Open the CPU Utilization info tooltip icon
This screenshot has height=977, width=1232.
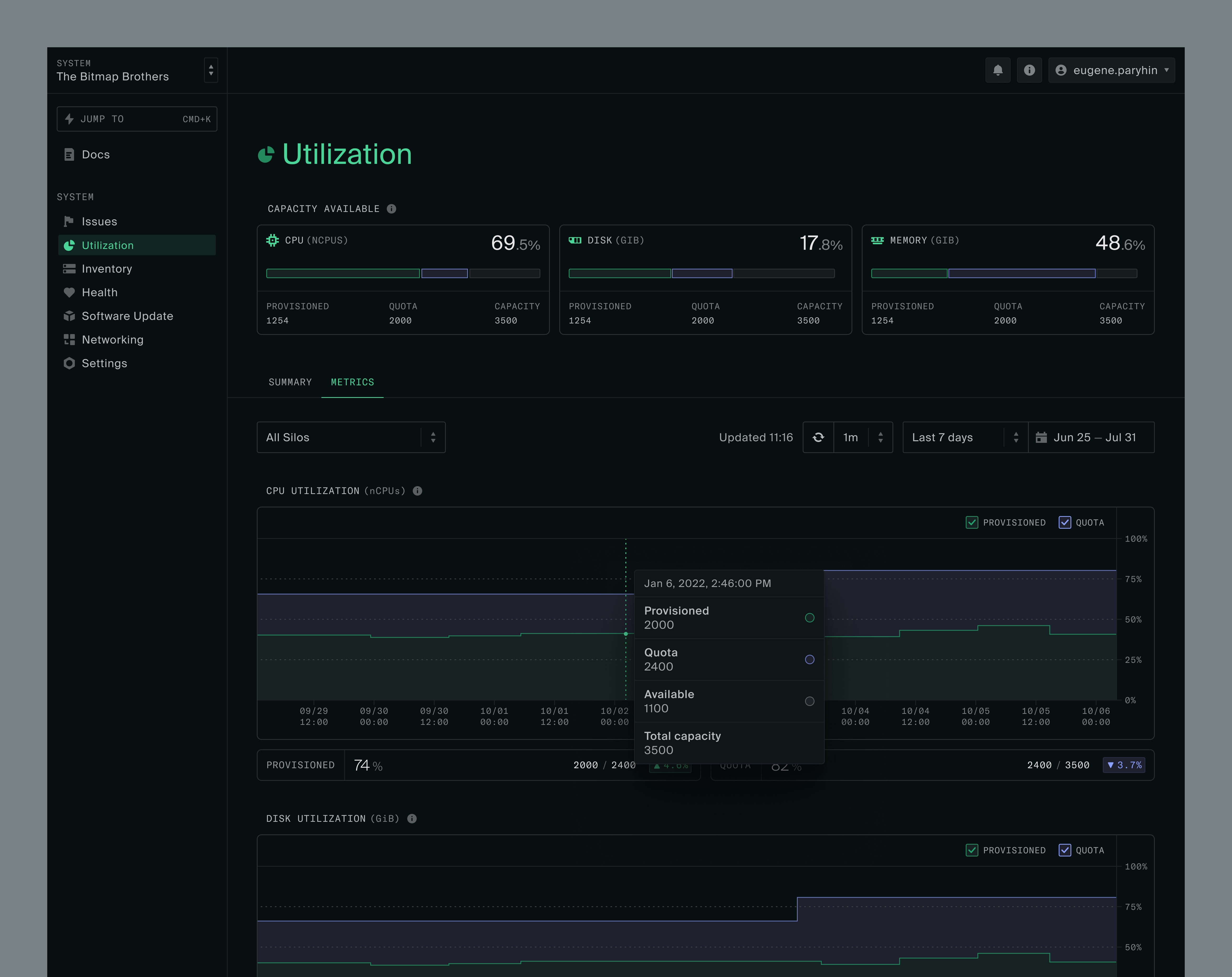pyautogui.click(x=417, y=491)
